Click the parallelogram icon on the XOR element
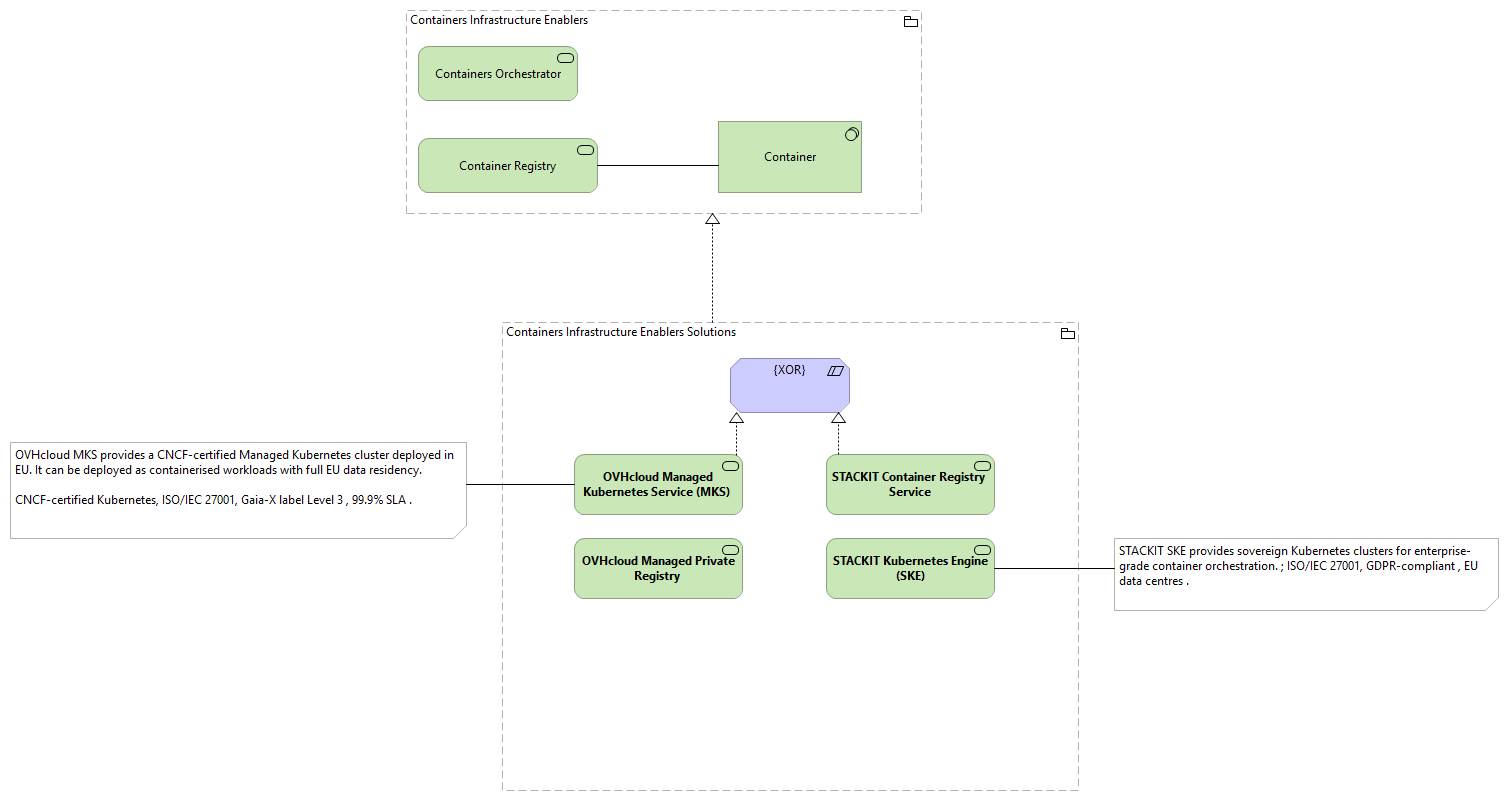This screenshot has width=1509, height=801. pos(836,370)
